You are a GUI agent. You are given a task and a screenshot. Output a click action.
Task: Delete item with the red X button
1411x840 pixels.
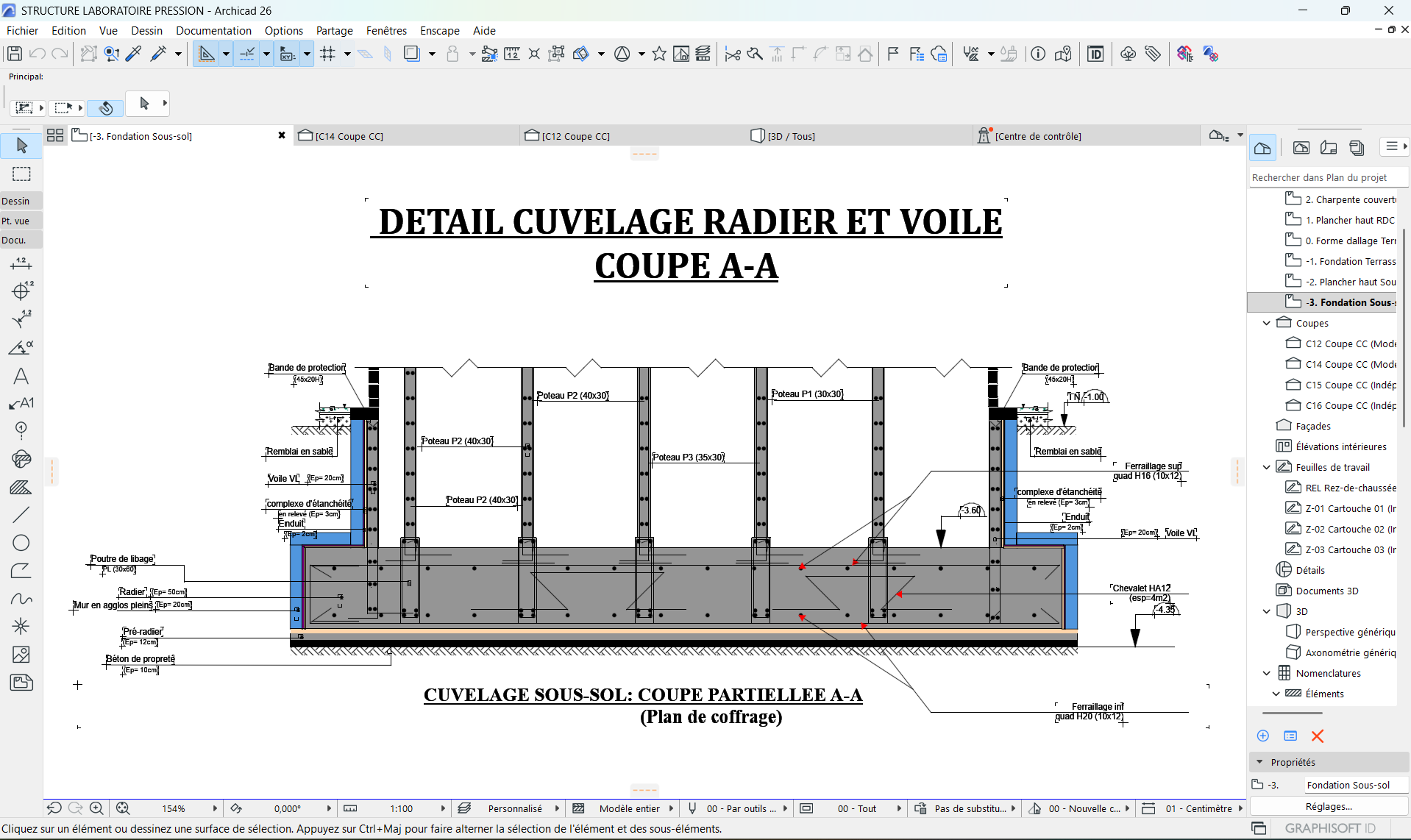click(x=1317, y=736)
